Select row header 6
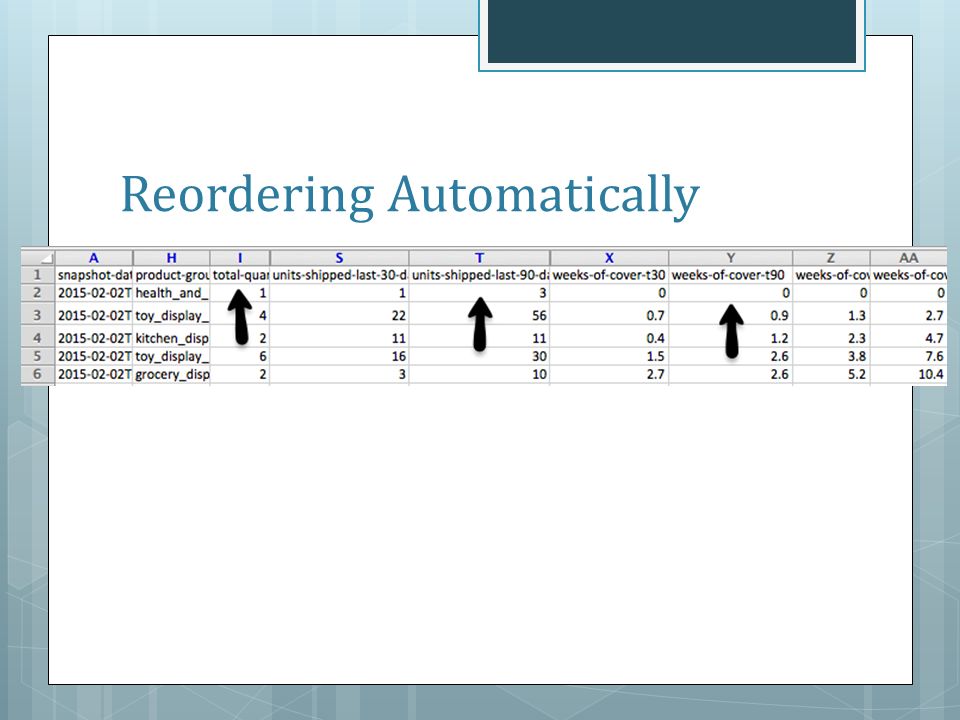This screenshot has height=720, width=960. coord(38,374)
